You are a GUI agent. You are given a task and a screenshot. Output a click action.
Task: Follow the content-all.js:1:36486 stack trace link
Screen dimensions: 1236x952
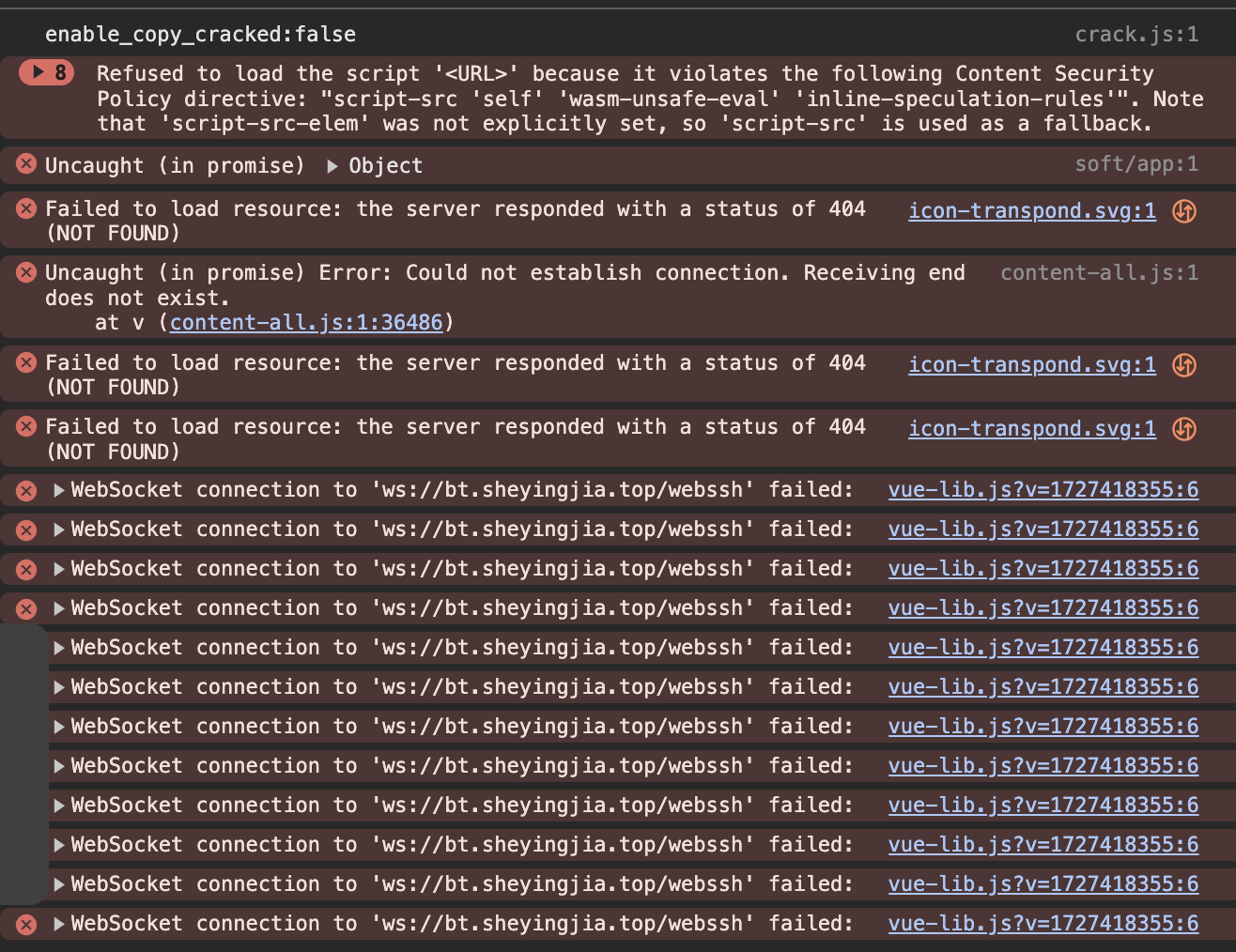point(305,322)
